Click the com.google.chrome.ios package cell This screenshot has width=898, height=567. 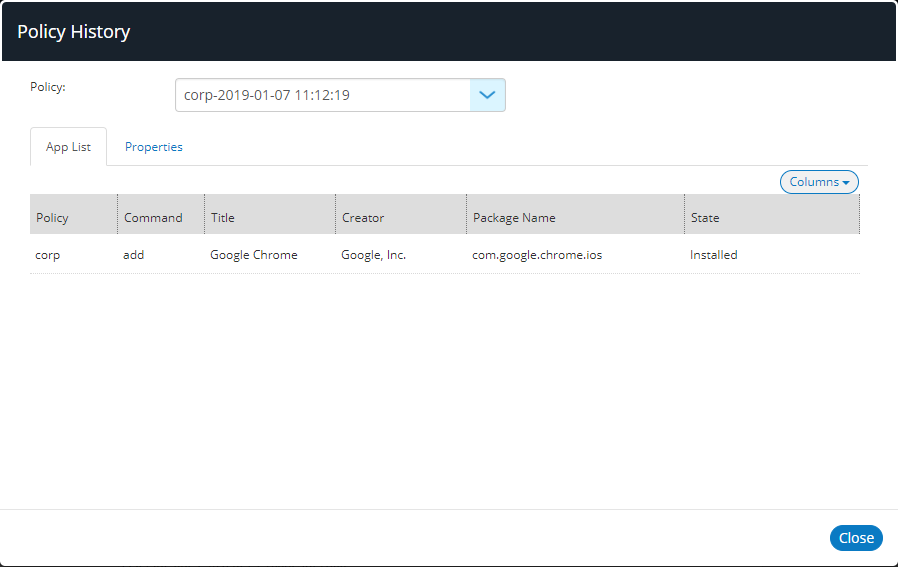(537, 255)
